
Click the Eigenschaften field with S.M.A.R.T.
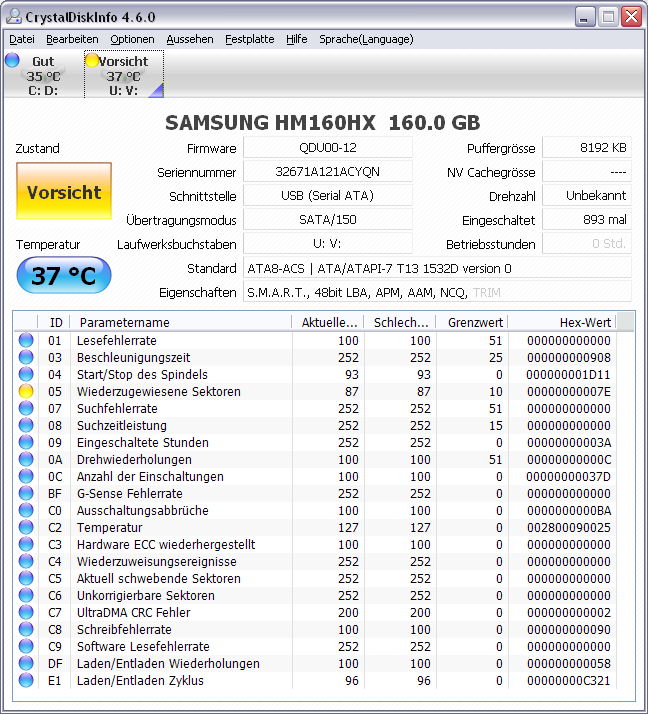438,292
